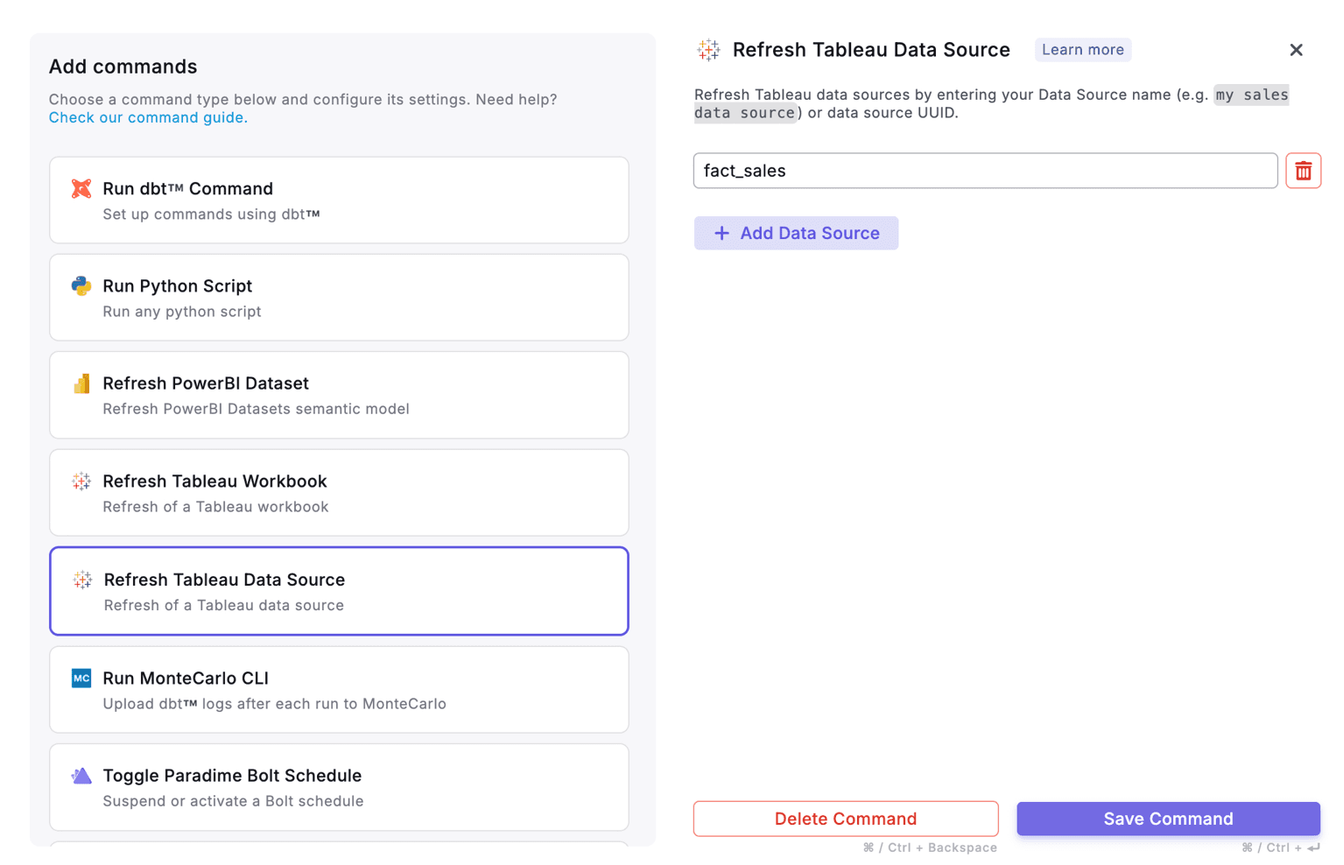Click 'Suspend or activate a Bolt schedule' text

[233, 801]
